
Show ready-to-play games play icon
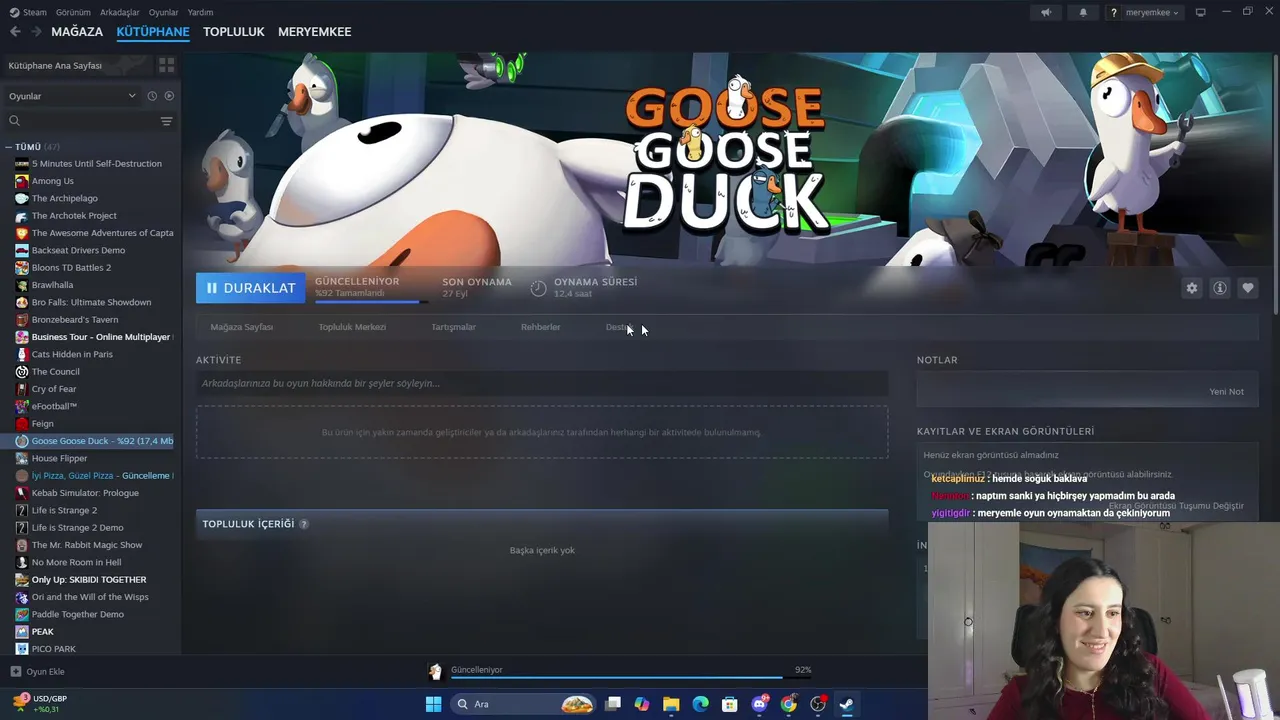[169, 96]
